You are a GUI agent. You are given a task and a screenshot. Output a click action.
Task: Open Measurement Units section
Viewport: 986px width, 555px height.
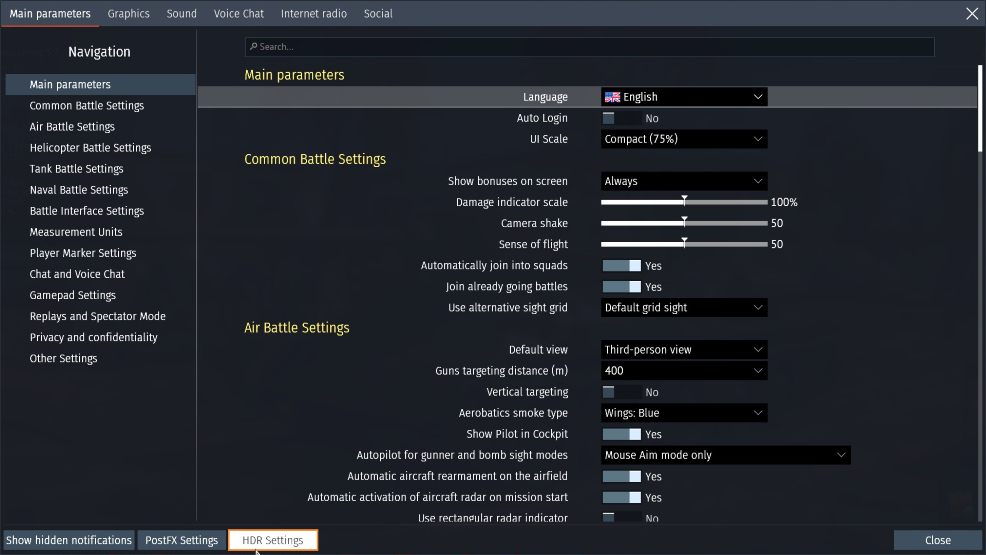(x=76, y=232)
